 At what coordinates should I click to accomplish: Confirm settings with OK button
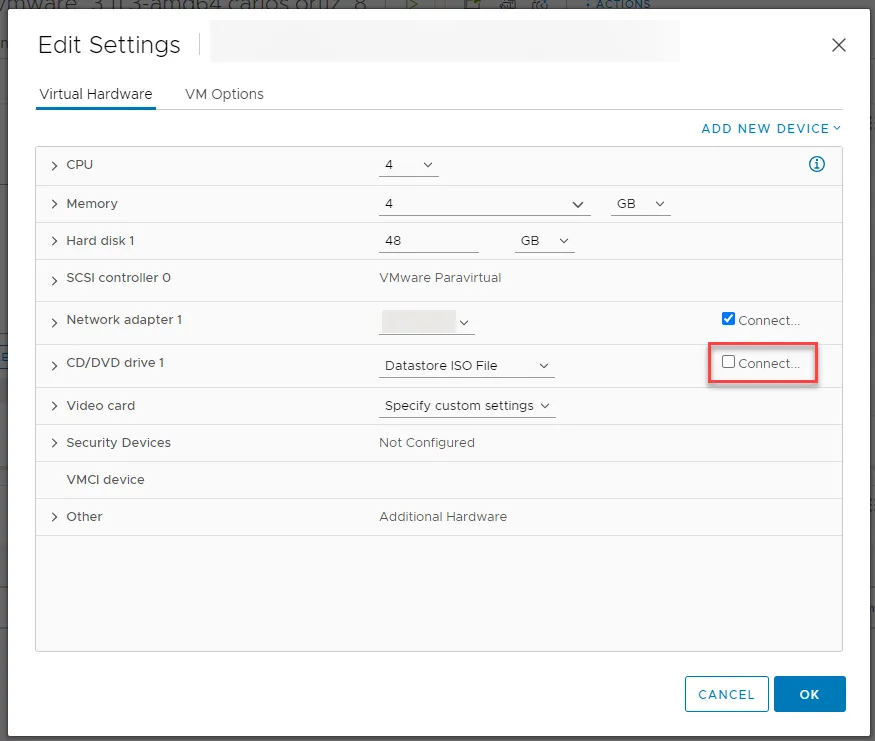[809, 694]
